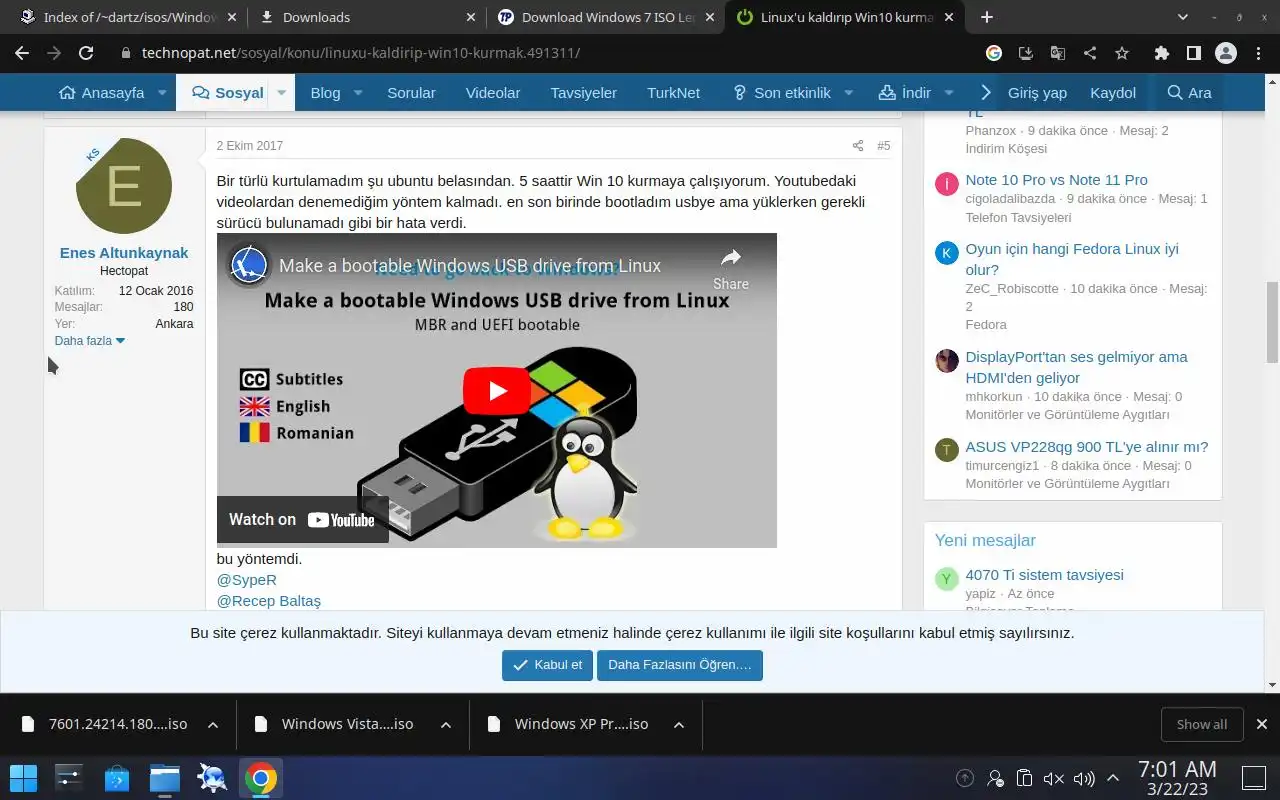Open a new browser tab
Viewport: 1280px width, 800px height.
(x=987, y=17)
